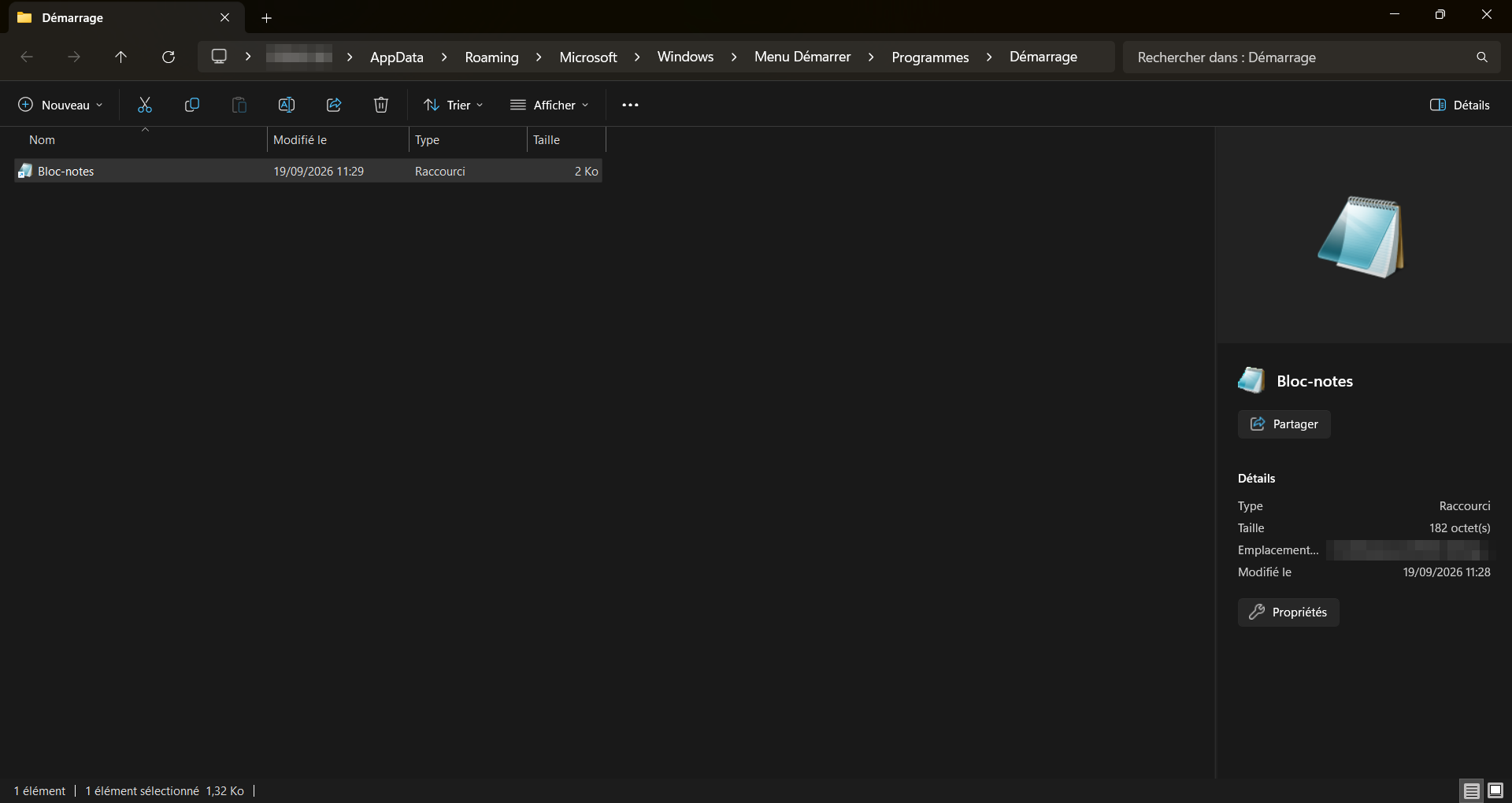
Task: Open the See more ellipsis menu
Action: click(x=630, y=105)
